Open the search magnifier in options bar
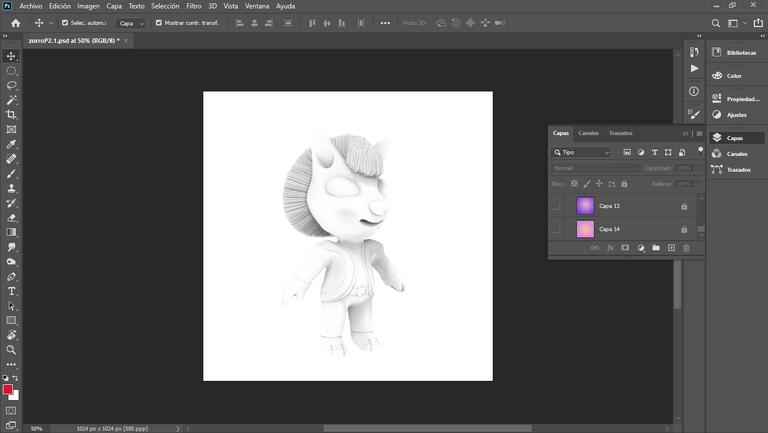768x433 pixels. (x=716, y=23)
